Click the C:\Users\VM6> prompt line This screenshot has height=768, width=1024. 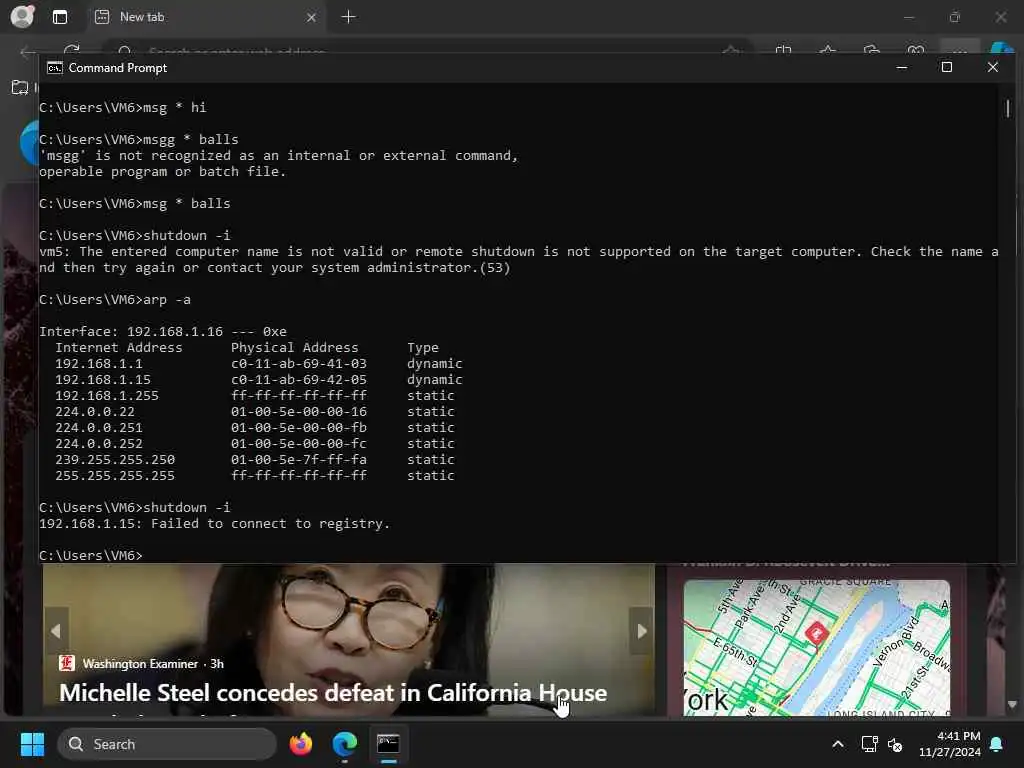pyautogui.click(x=91, y=556)
